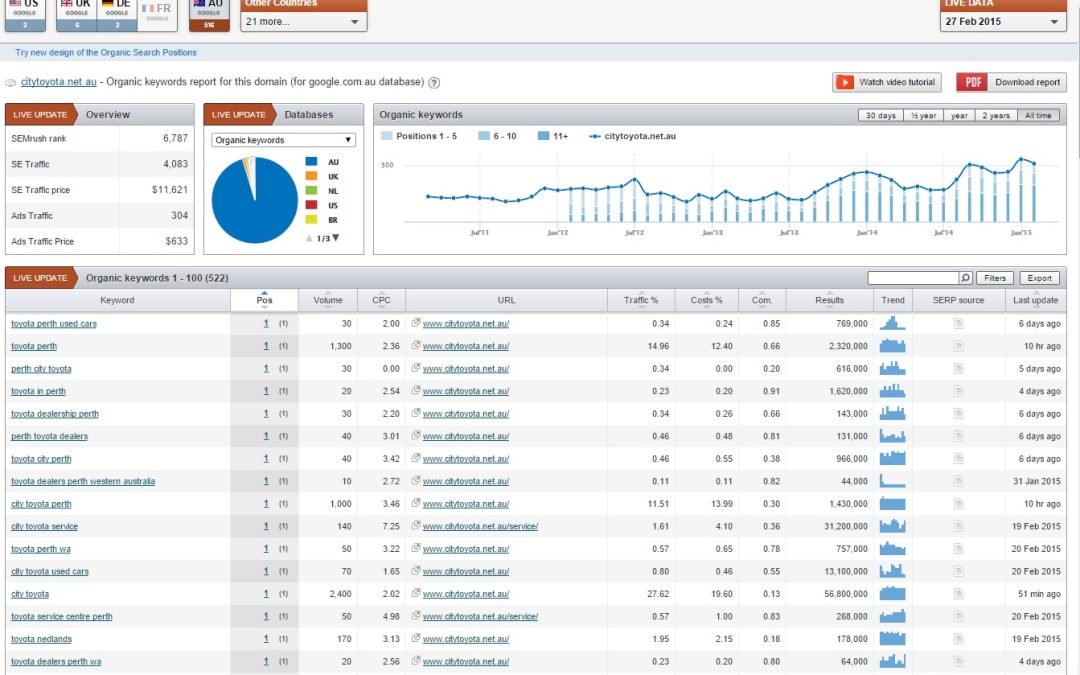Screen dimensions: 1080x675
Task: Sort table by Results column
Action: (829, 300)
